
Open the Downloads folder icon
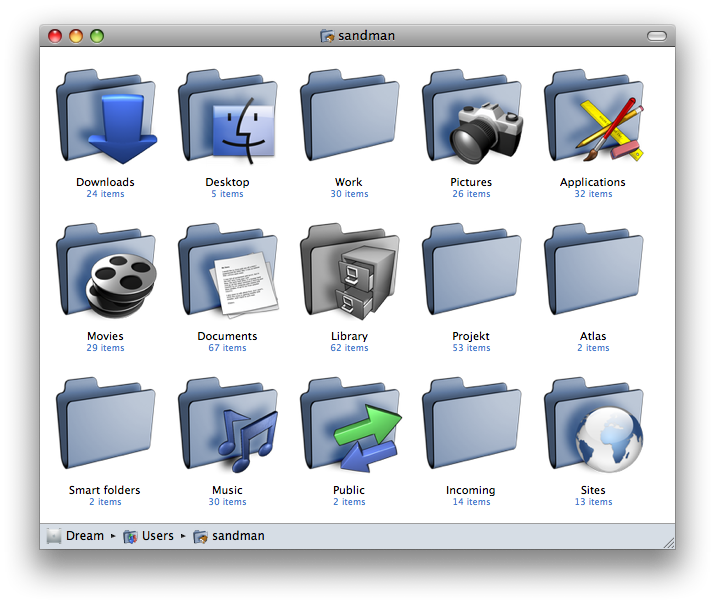[x=106, y=120]
